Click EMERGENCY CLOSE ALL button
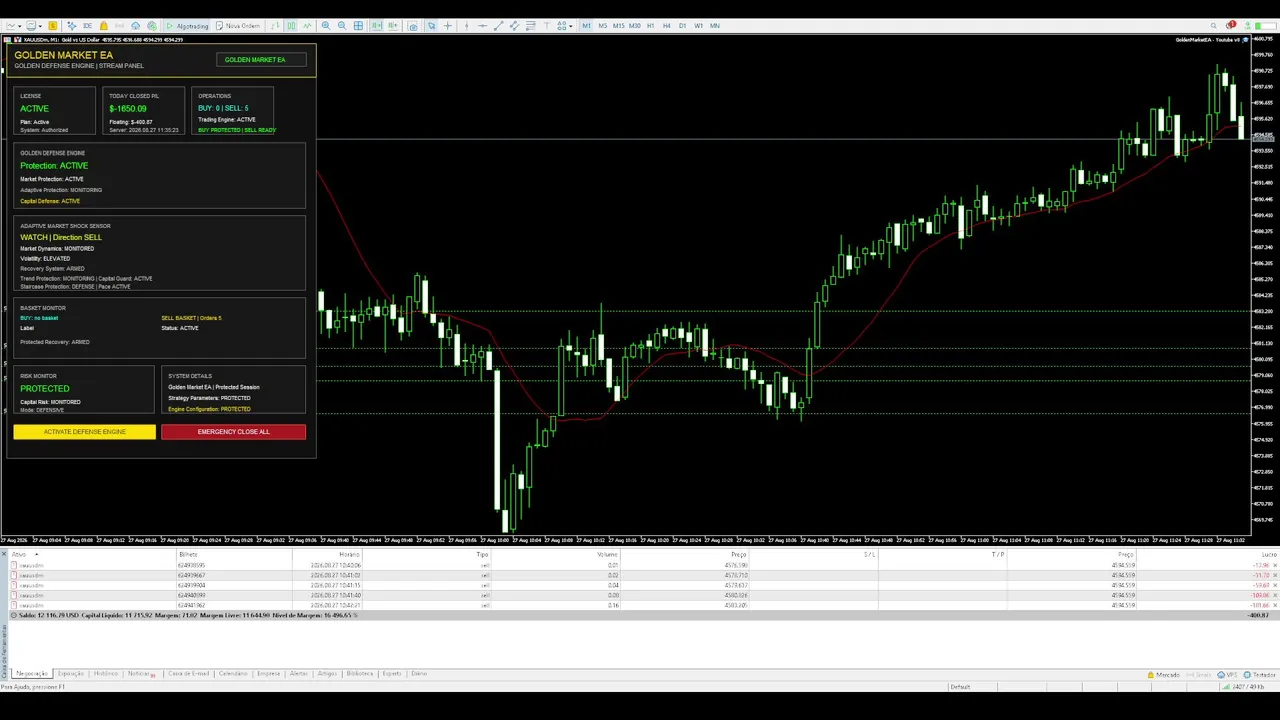Viewport: 1280px width, 720px height. [233, 432]
